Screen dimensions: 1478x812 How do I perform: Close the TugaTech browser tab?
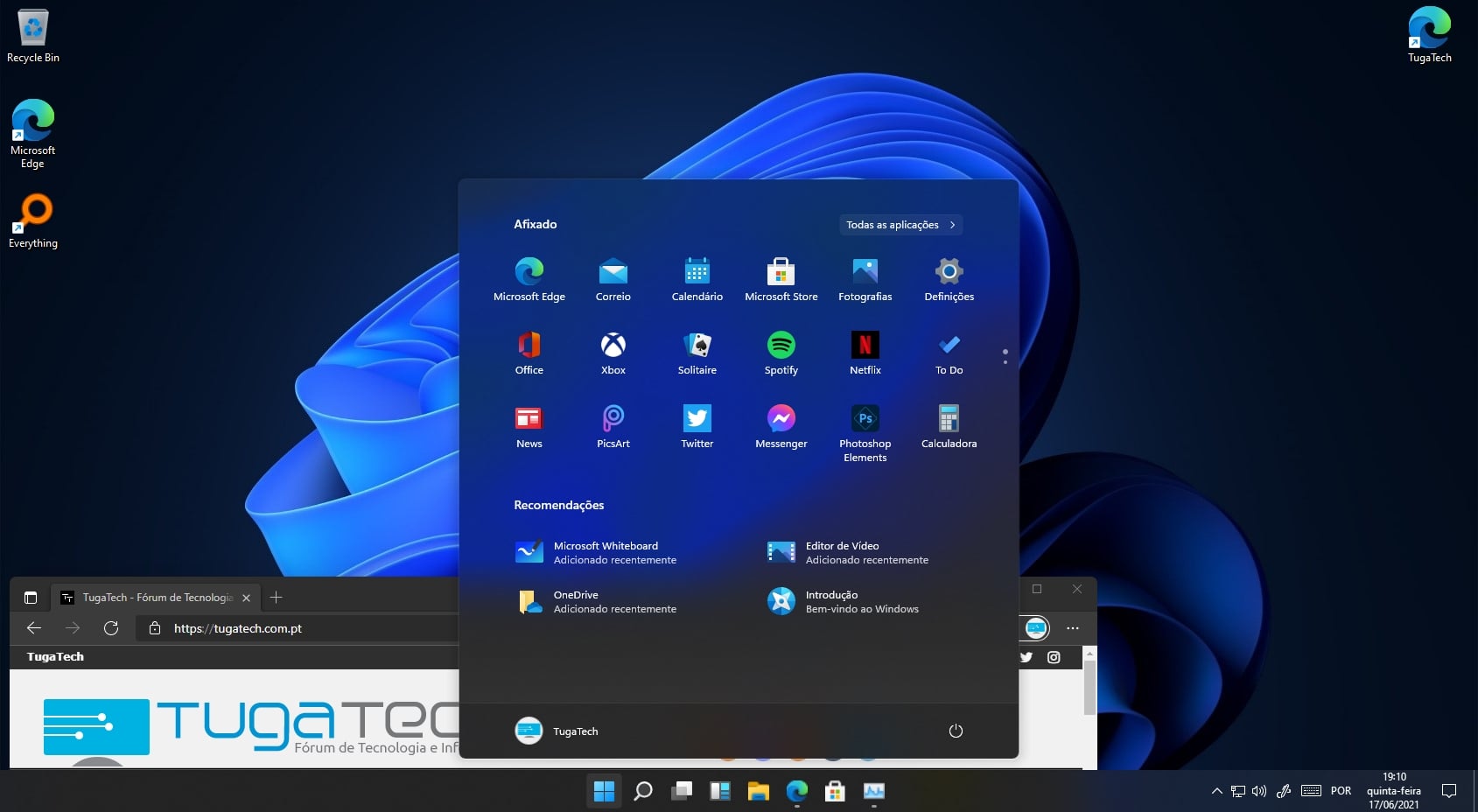pyautogui.click(x=246, y=598)
